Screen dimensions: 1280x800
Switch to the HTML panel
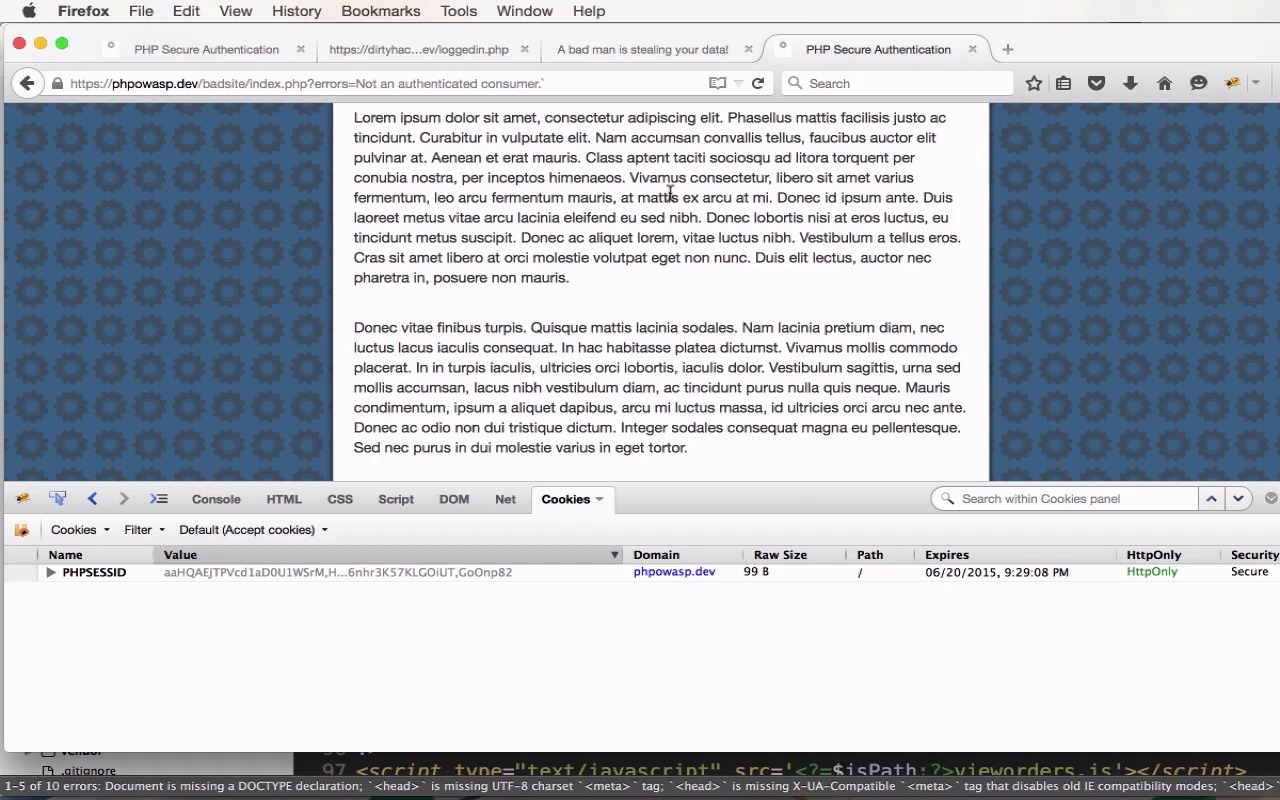284,499
